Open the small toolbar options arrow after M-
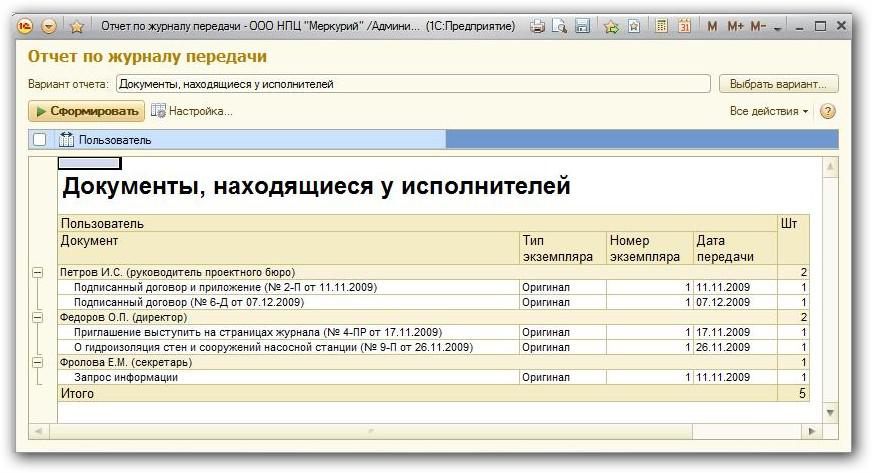This screenshot has width=872, height=473. [777, 28]
